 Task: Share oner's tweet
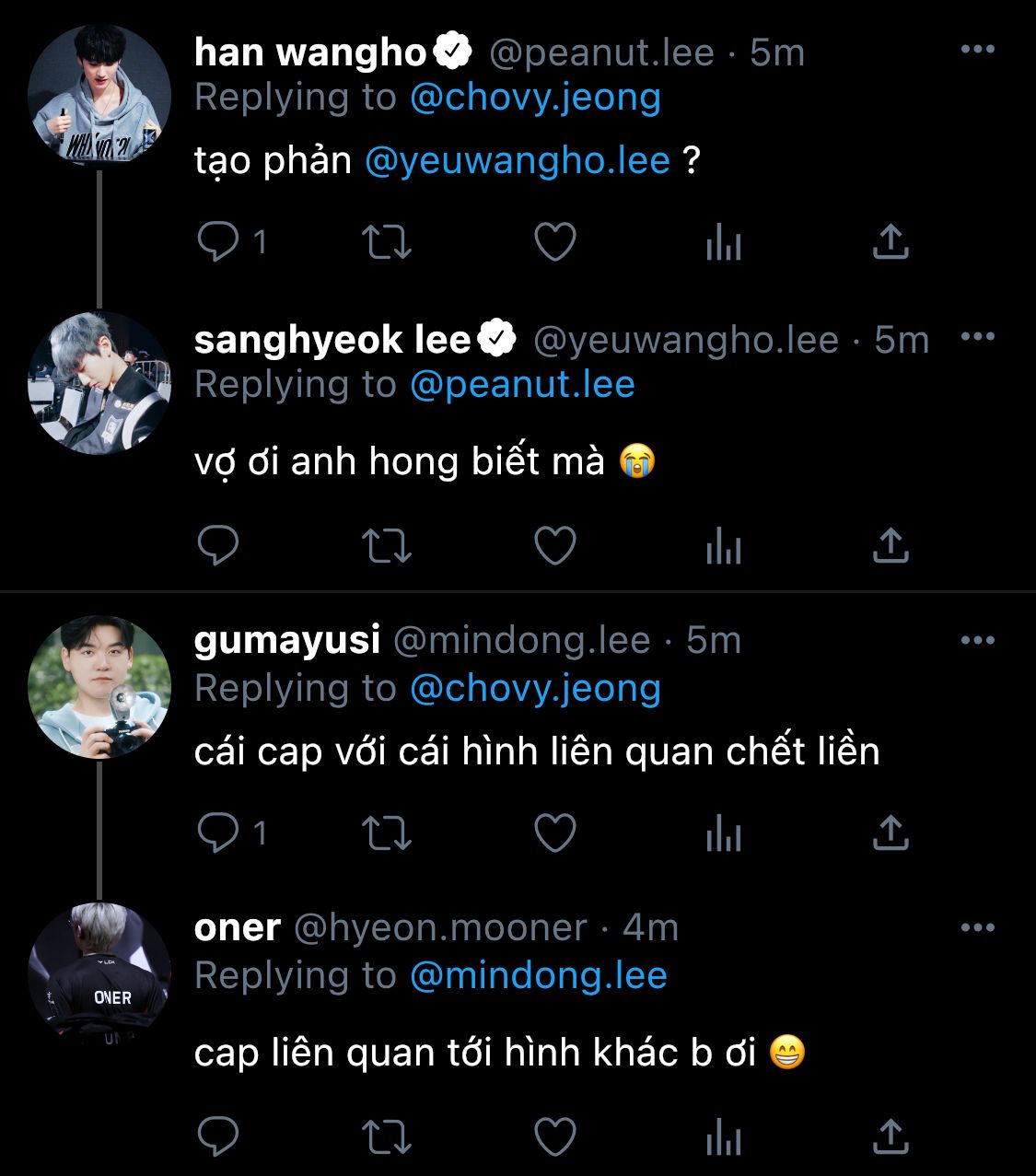click(x=890, y=1136)
